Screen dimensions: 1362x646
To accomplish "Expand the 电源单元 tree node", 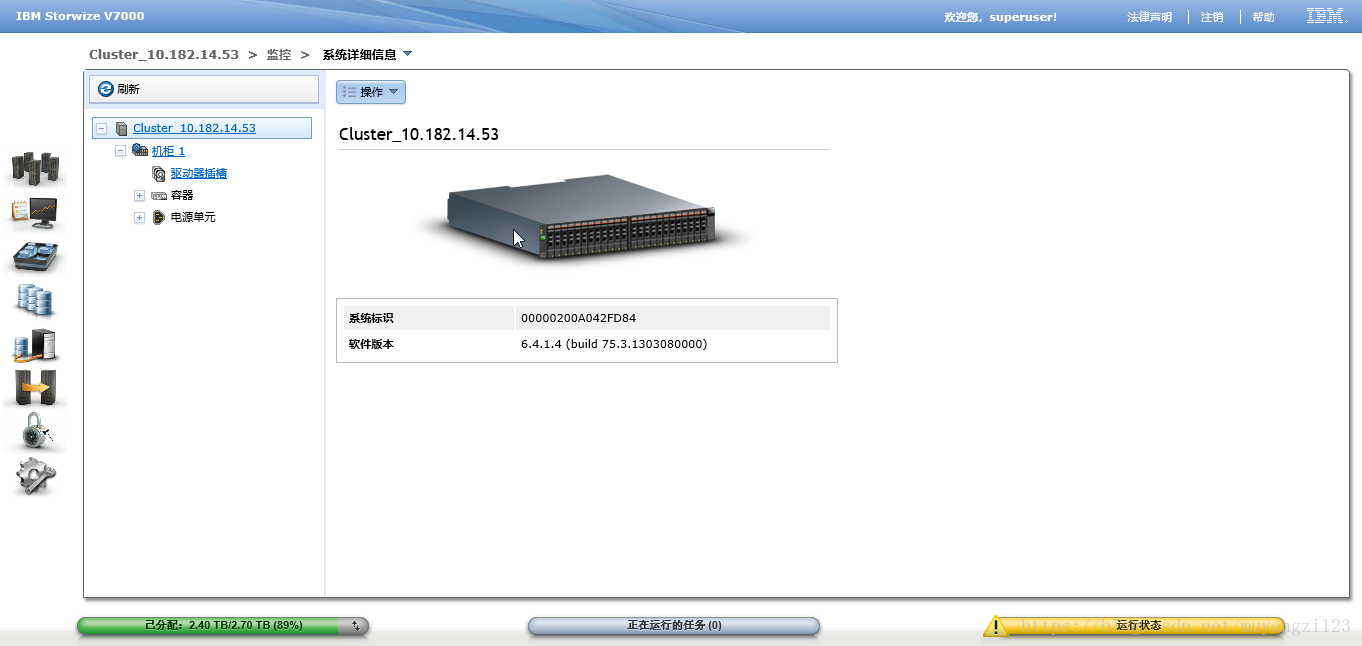I will point(140,217).
